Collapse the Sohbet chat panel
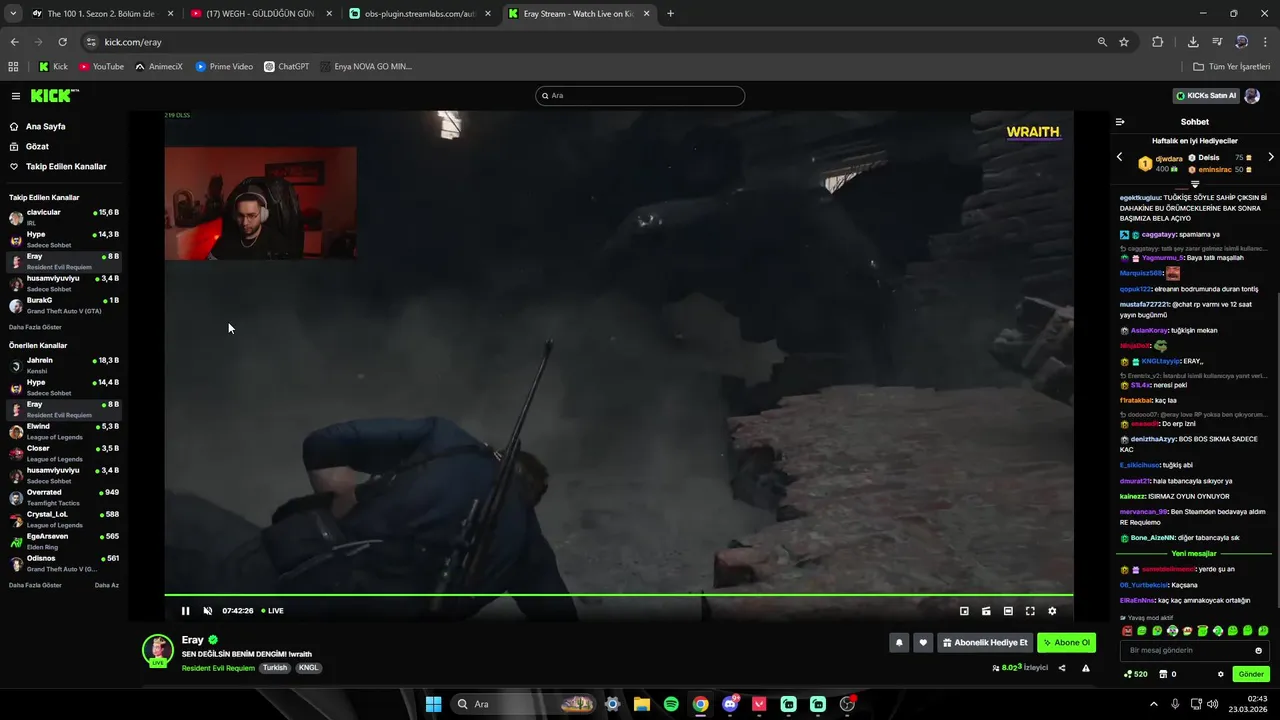Image resolution: width=1280 pixels, height=720 pixels. coord(1120,122)
